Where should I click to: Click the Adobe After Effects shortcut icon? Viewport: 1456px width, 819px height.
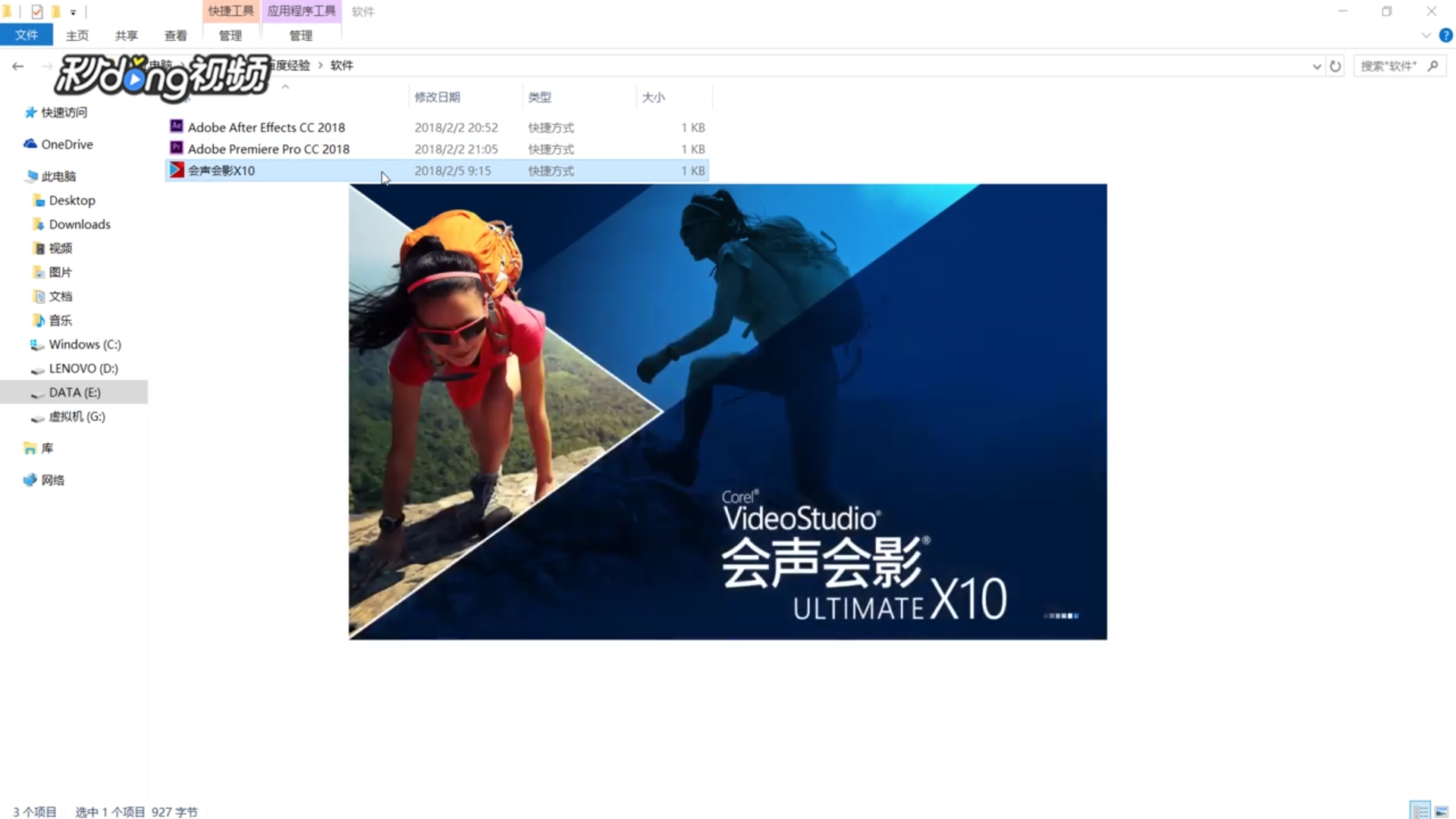coord(176,127)
